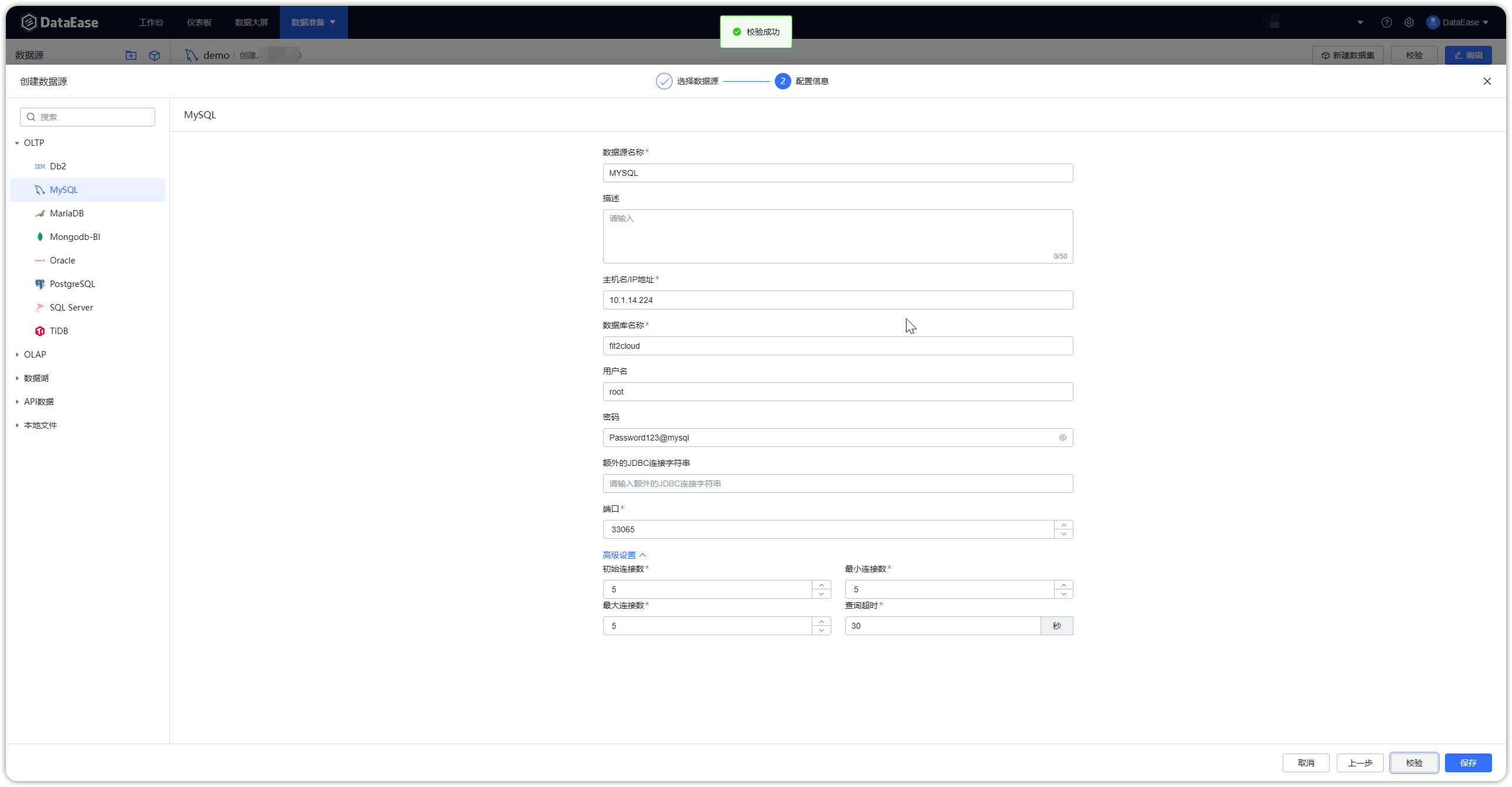Screen dimensions: 1512x787
Task: Increase the port value with the stepper arrow
Action: tap(1063, 525)
